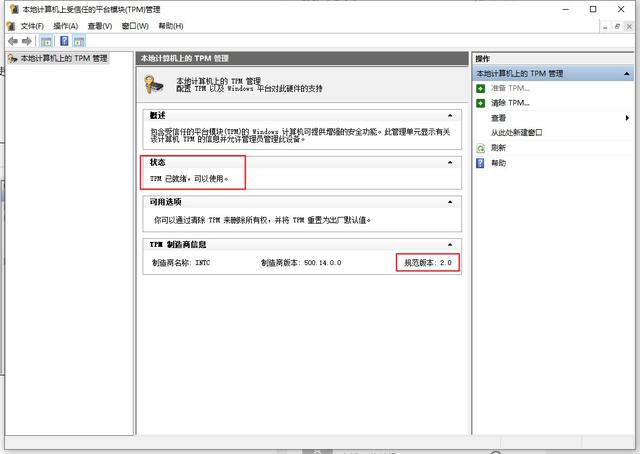This screenshot has height=454, width=640.
Task: Toggle the console tree pane toolbar icon
Action: (46, 41)
